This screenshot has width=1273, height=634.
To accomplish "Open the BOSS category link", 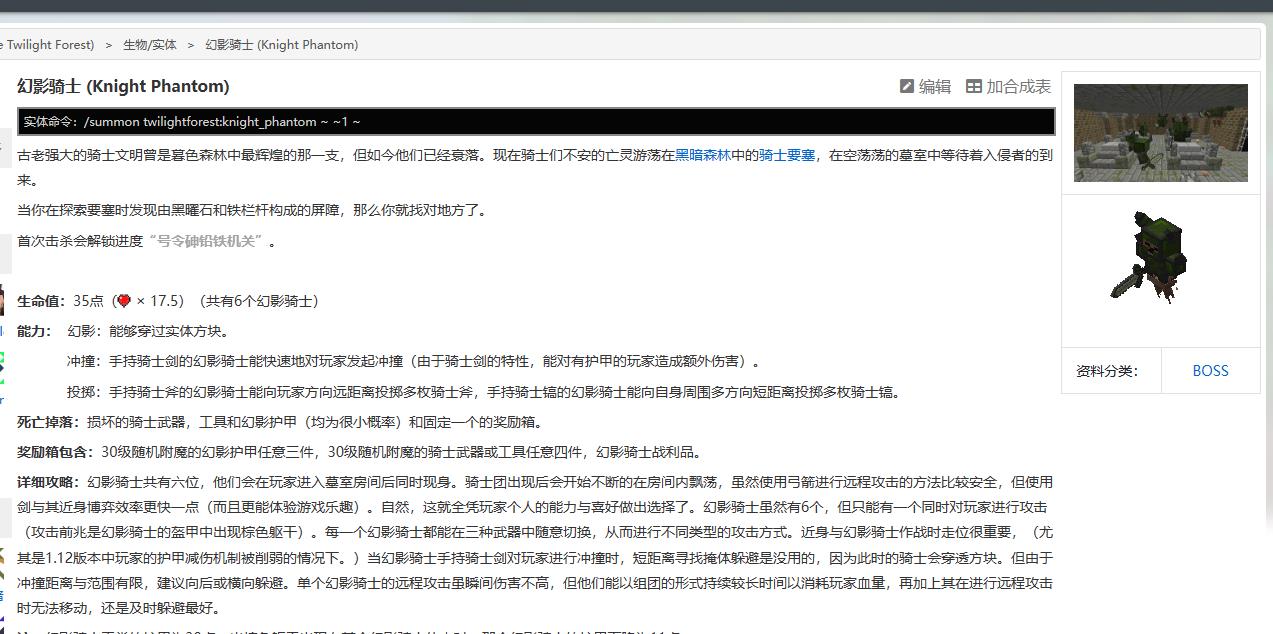I will coord(1210,371).
